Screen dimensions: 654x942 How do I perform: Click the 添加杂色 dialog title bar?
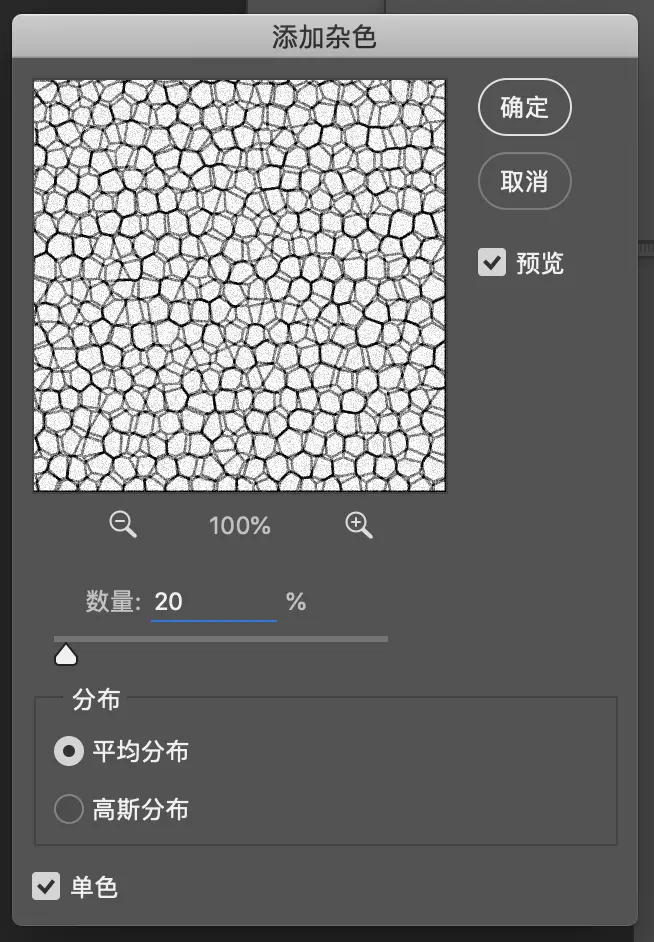click(325, 37)
